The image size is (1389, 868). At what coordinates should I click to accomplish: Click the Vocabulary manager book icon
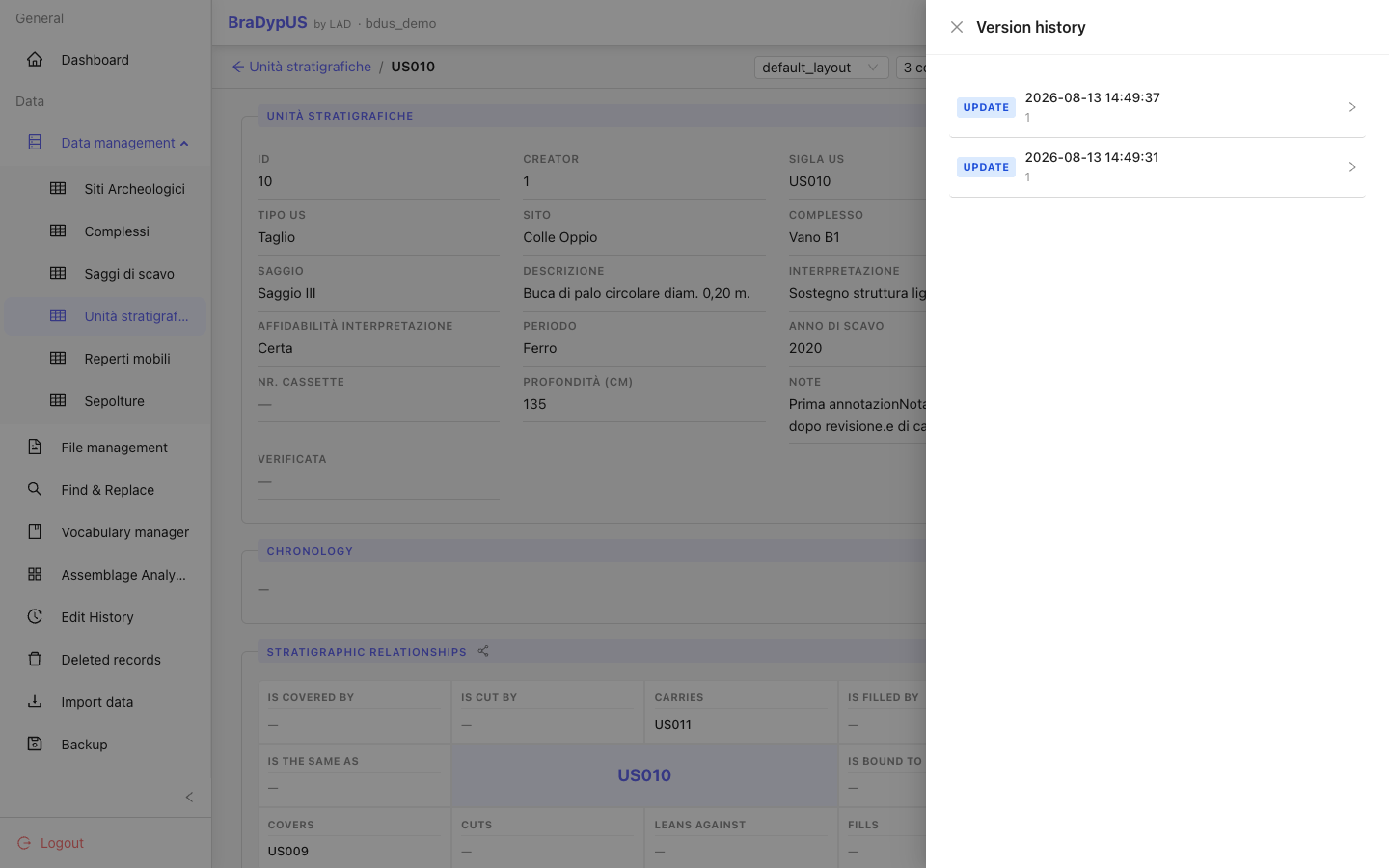(x=35, y=532)
